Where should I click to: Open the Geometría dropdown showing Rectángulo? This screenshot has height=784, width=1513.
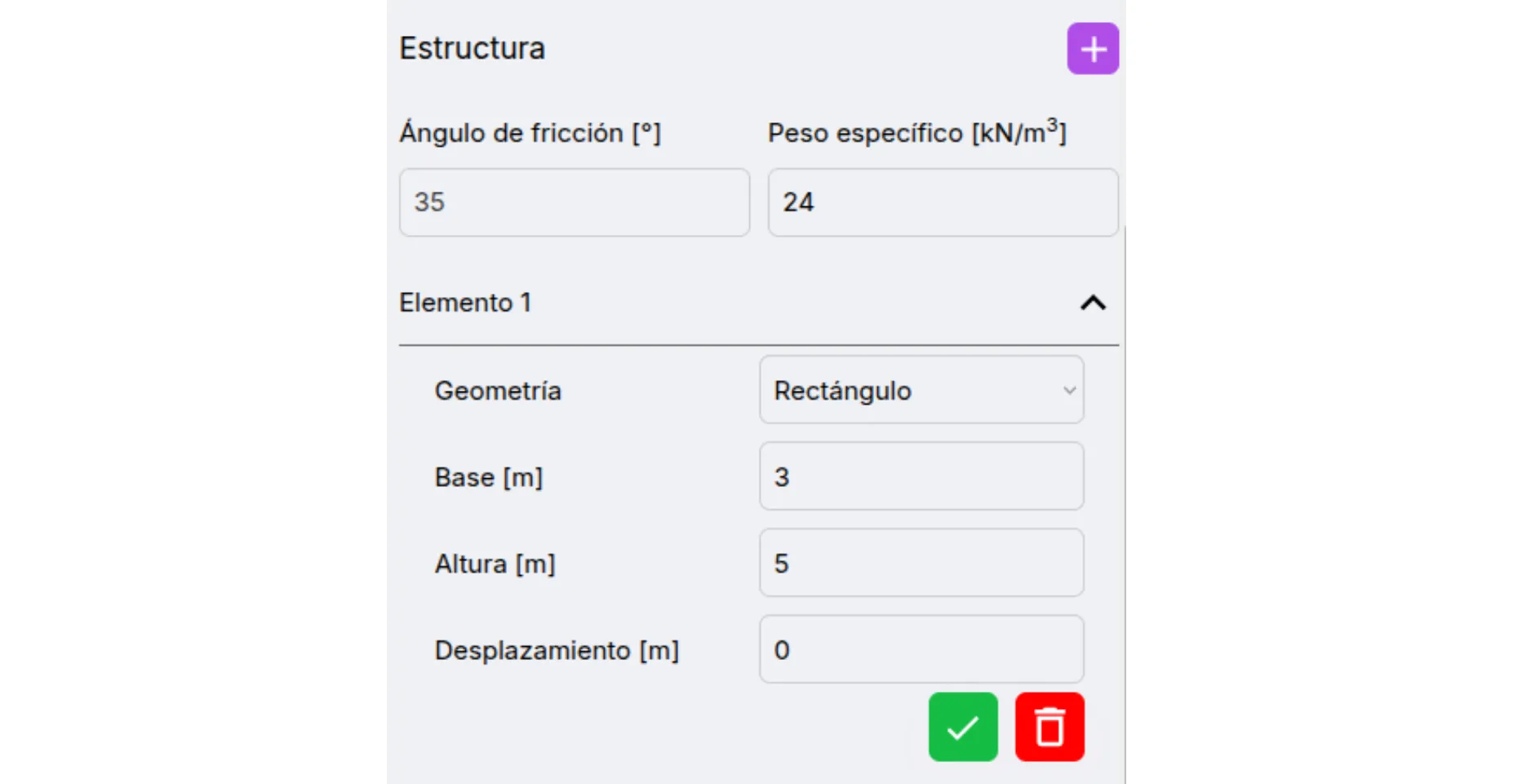[921, 390]
